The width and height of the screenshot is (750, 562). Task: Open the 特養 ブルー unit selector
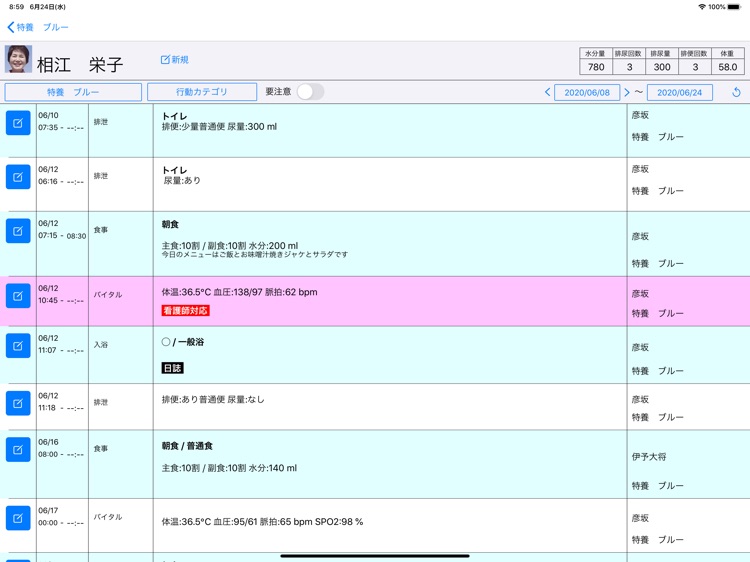73,92
